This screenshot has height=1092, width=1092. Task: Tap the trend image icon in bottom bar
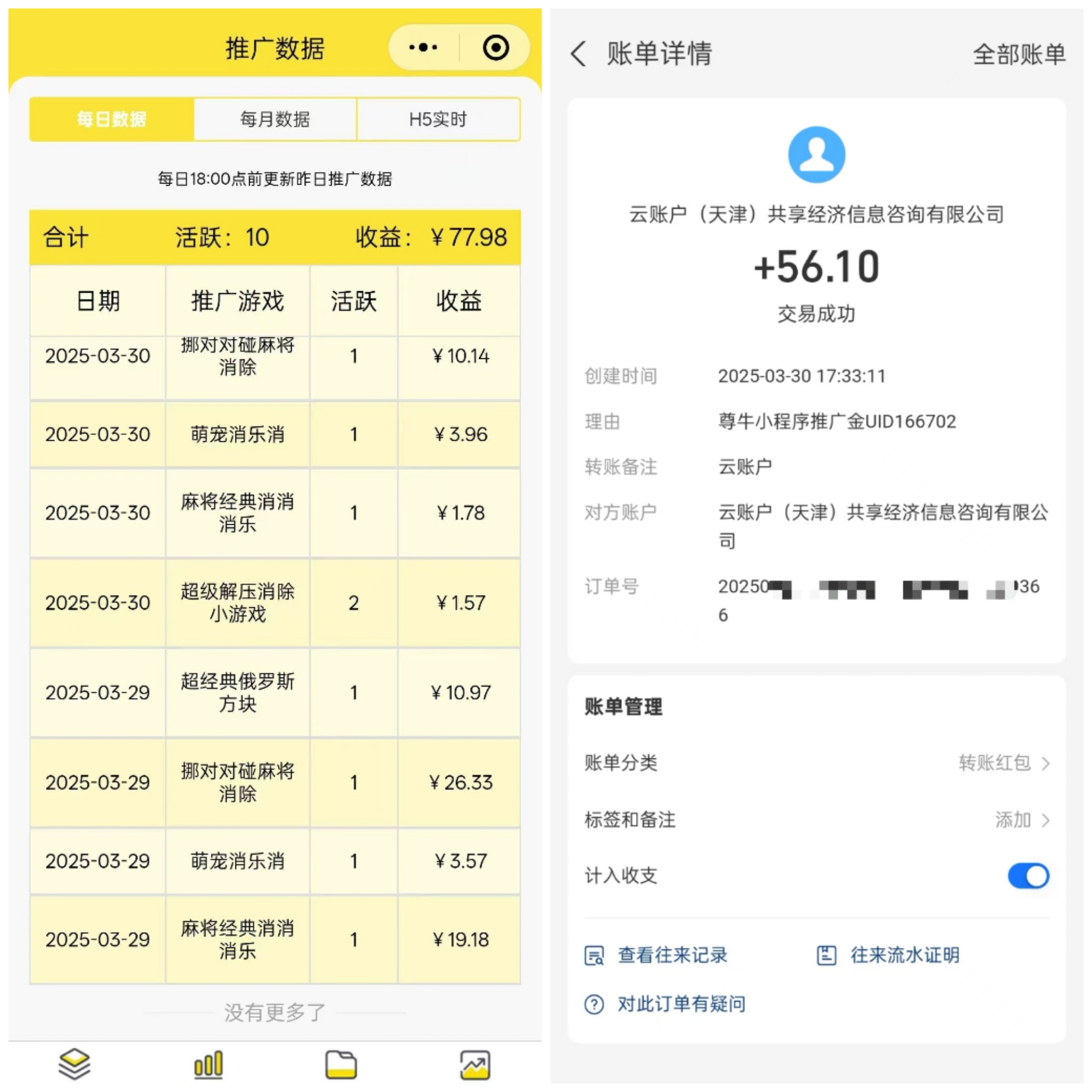click(475, 1065)
